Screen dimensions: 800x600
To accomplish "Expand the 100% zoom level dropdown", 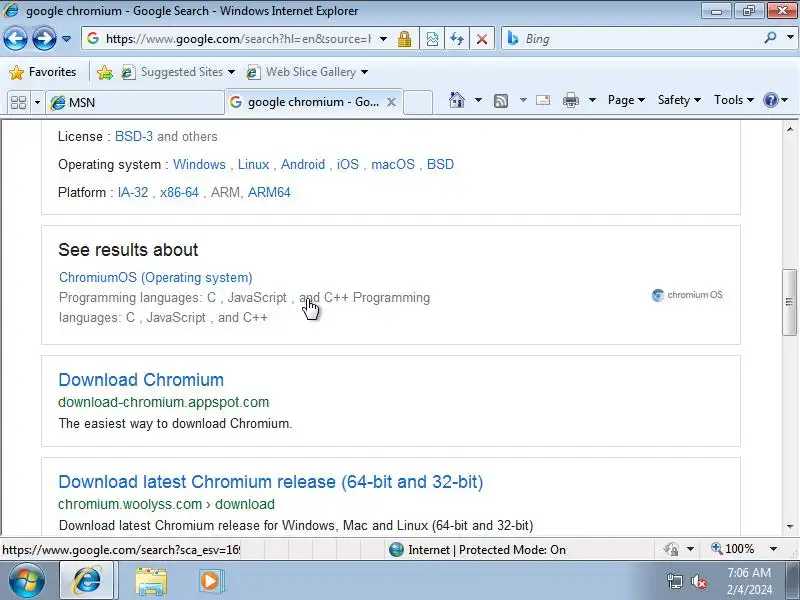I will pos(773,549).
